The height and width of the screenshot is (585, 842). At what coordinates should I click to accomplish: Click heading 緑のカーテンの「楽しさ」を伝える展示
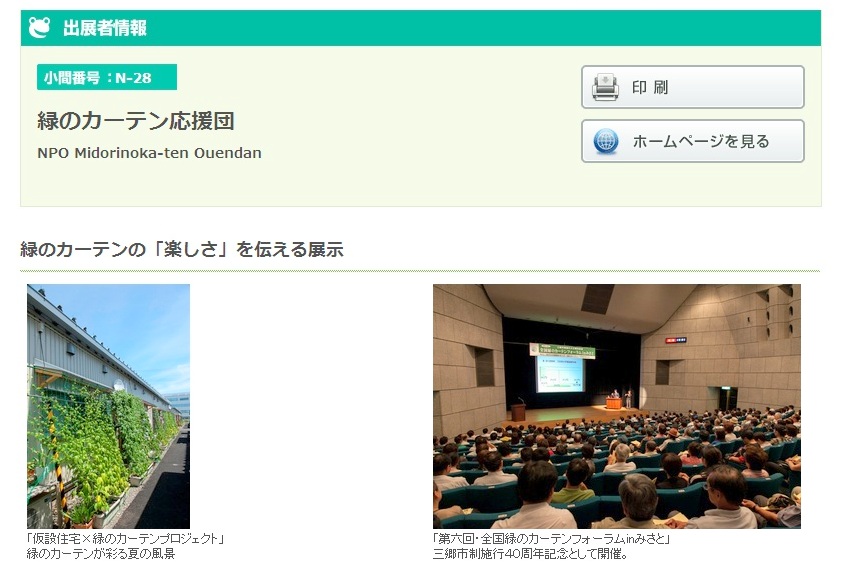tap(182, 249)
